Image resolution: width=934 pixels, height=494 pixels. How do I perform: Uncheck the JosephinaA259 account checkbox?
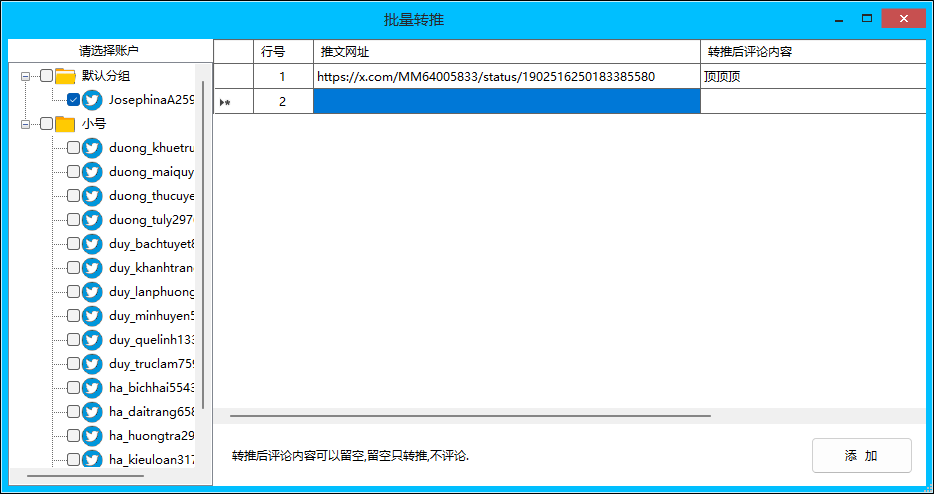pos(73,100)
